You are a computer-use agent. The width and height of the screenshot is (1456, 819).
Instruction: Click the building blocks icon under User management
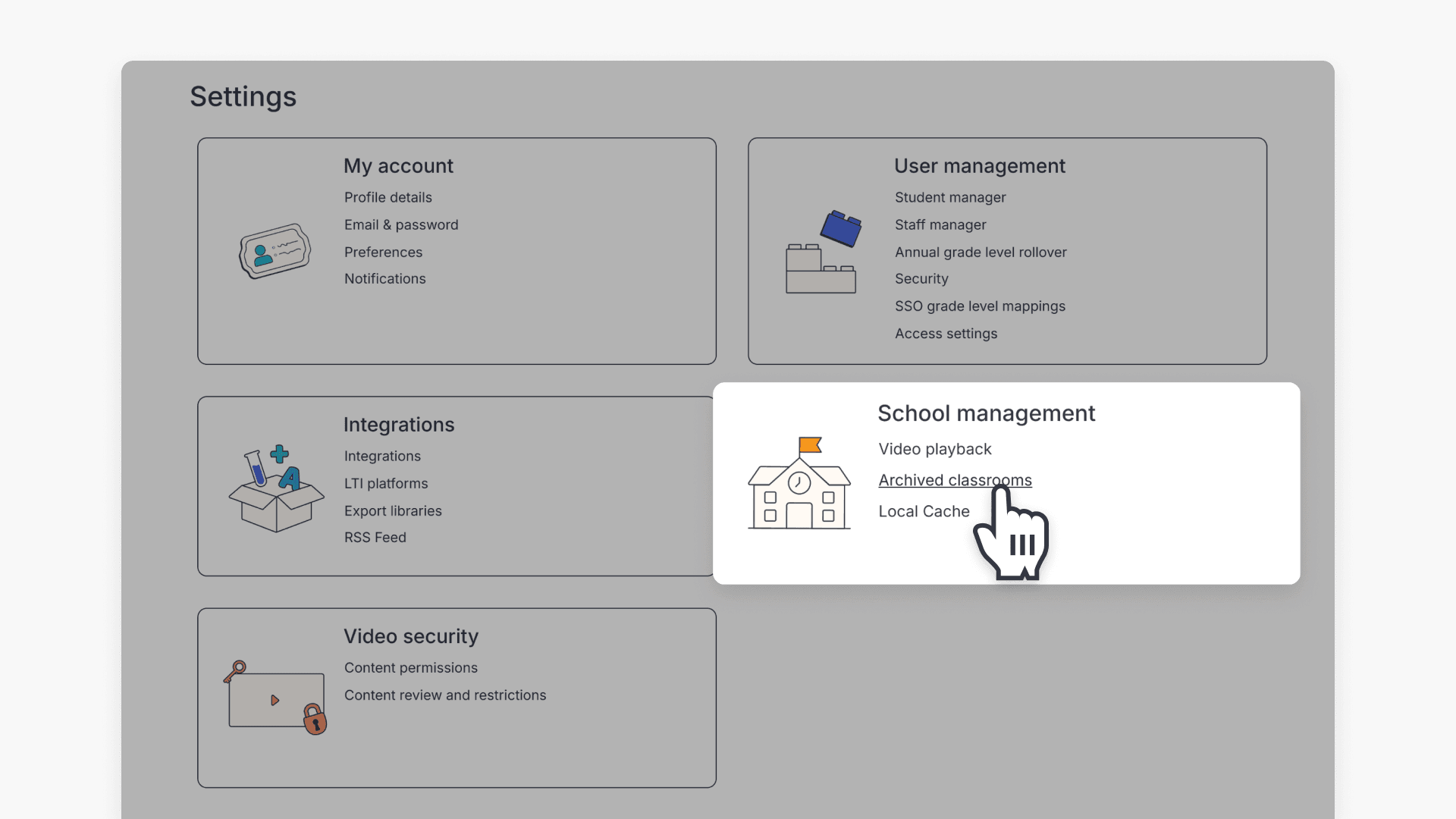click(823, 252)
